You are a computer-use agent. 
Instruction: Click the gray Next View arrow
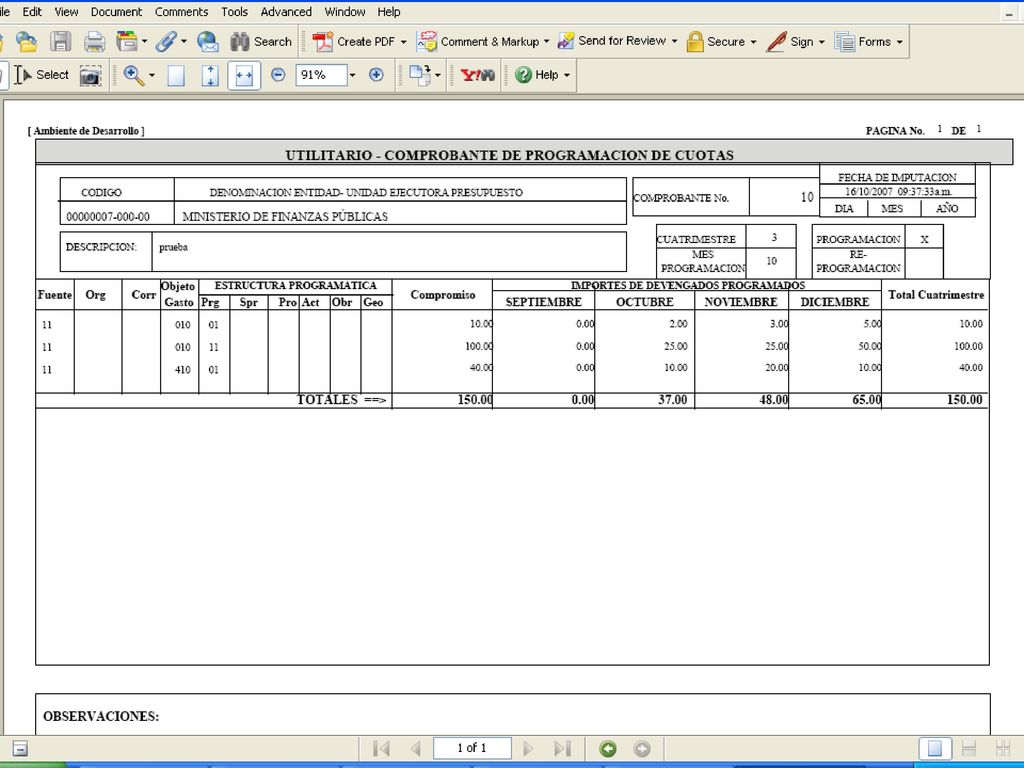click(x=642, y=748)
